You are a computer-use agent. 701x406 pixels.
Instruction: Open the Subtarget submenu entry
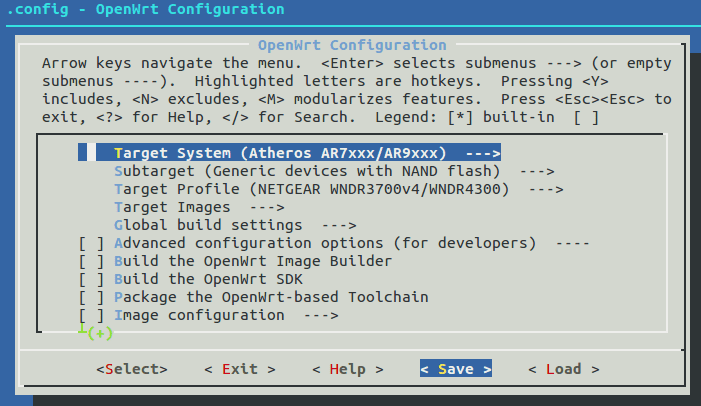click(x=334, y=171)
